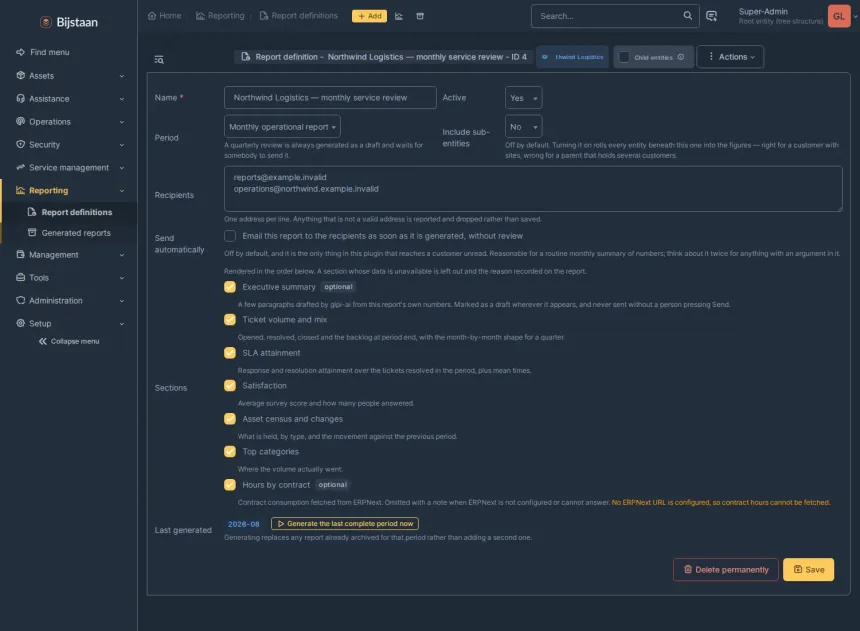Edit the Name input field
860x631 pixels.
330,98
